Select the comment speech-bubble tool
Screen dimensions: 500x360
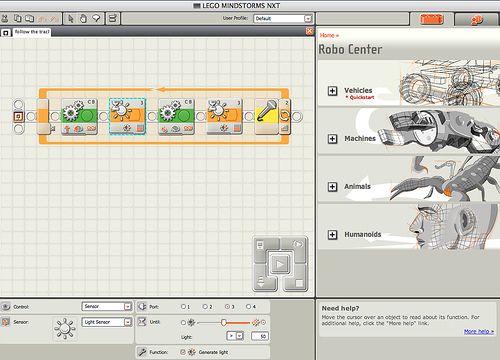click(96, 19)
